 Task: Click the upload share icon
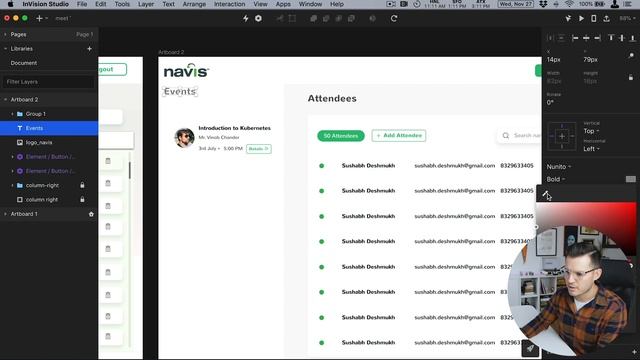607,18
